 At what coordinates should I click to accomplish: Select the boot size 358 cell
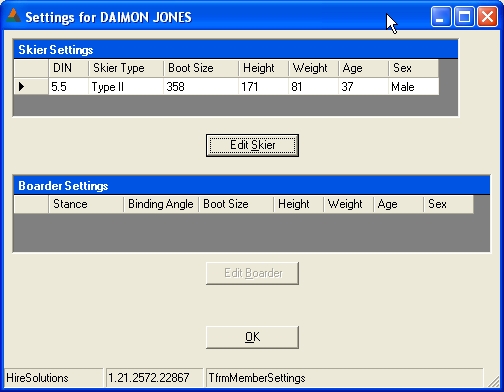pos(201,87)
